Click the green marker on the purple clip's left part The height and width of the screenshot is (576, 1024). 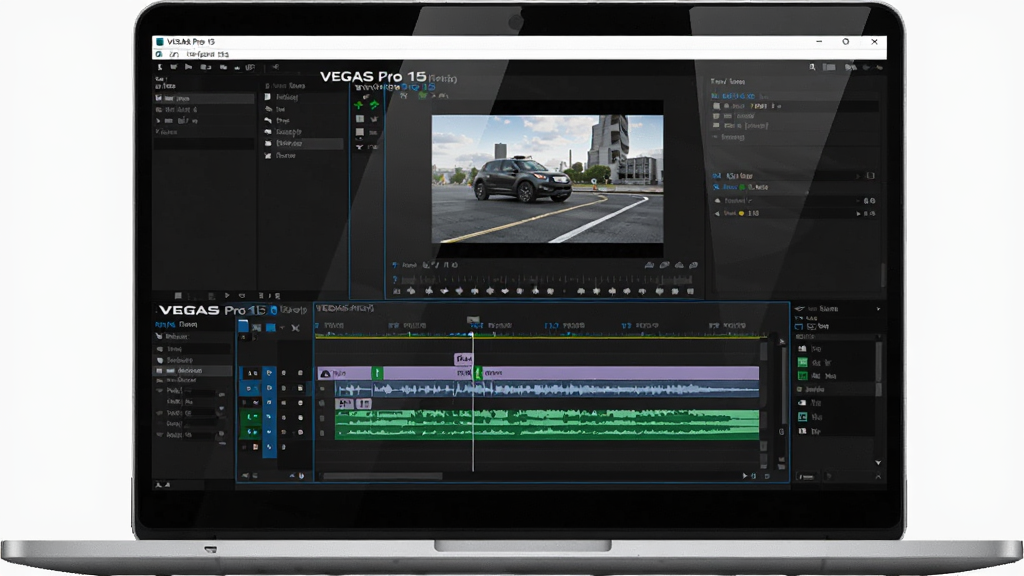377,373
